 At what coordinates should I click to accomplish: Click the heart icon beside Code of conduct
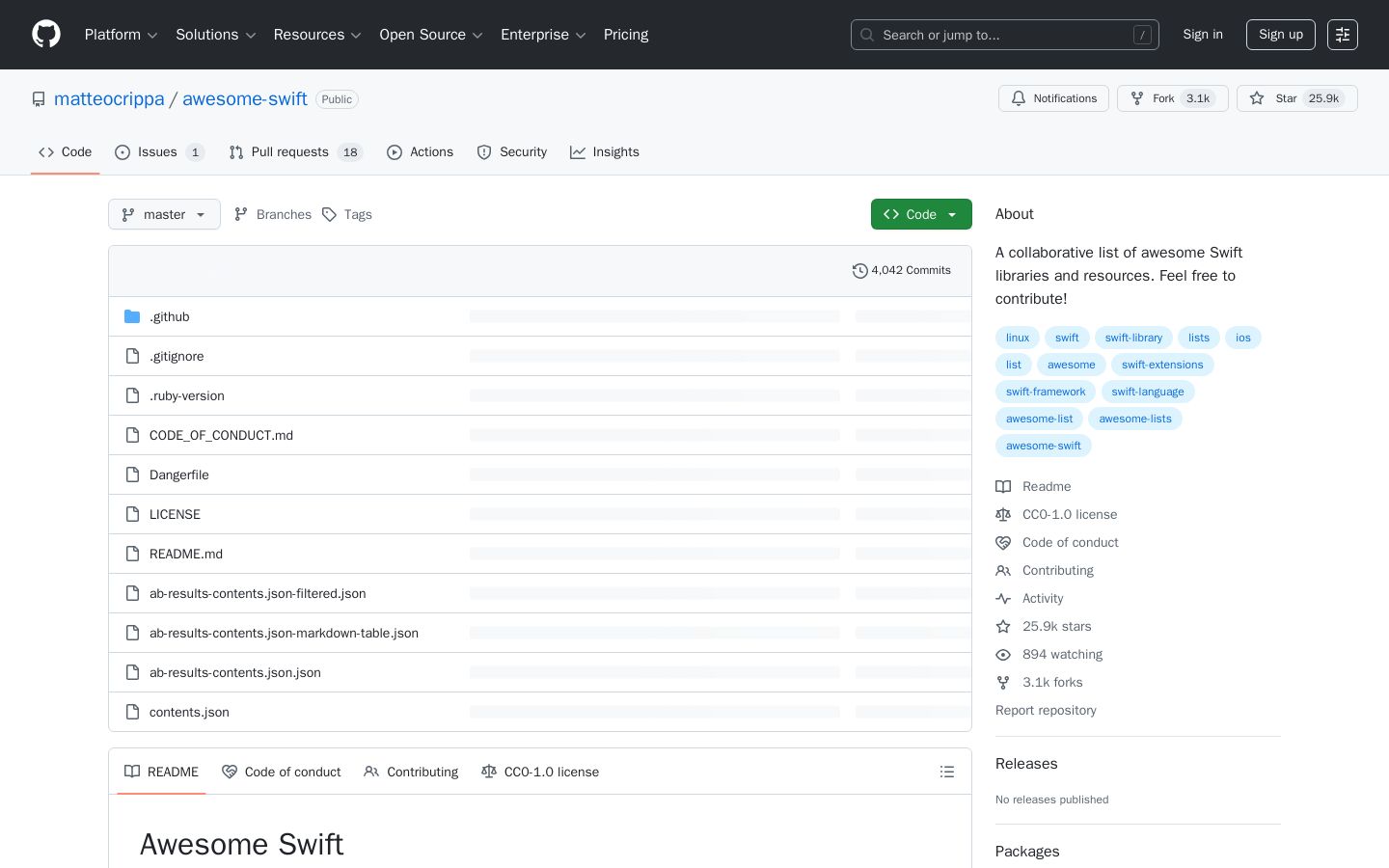pos(1003,543)
